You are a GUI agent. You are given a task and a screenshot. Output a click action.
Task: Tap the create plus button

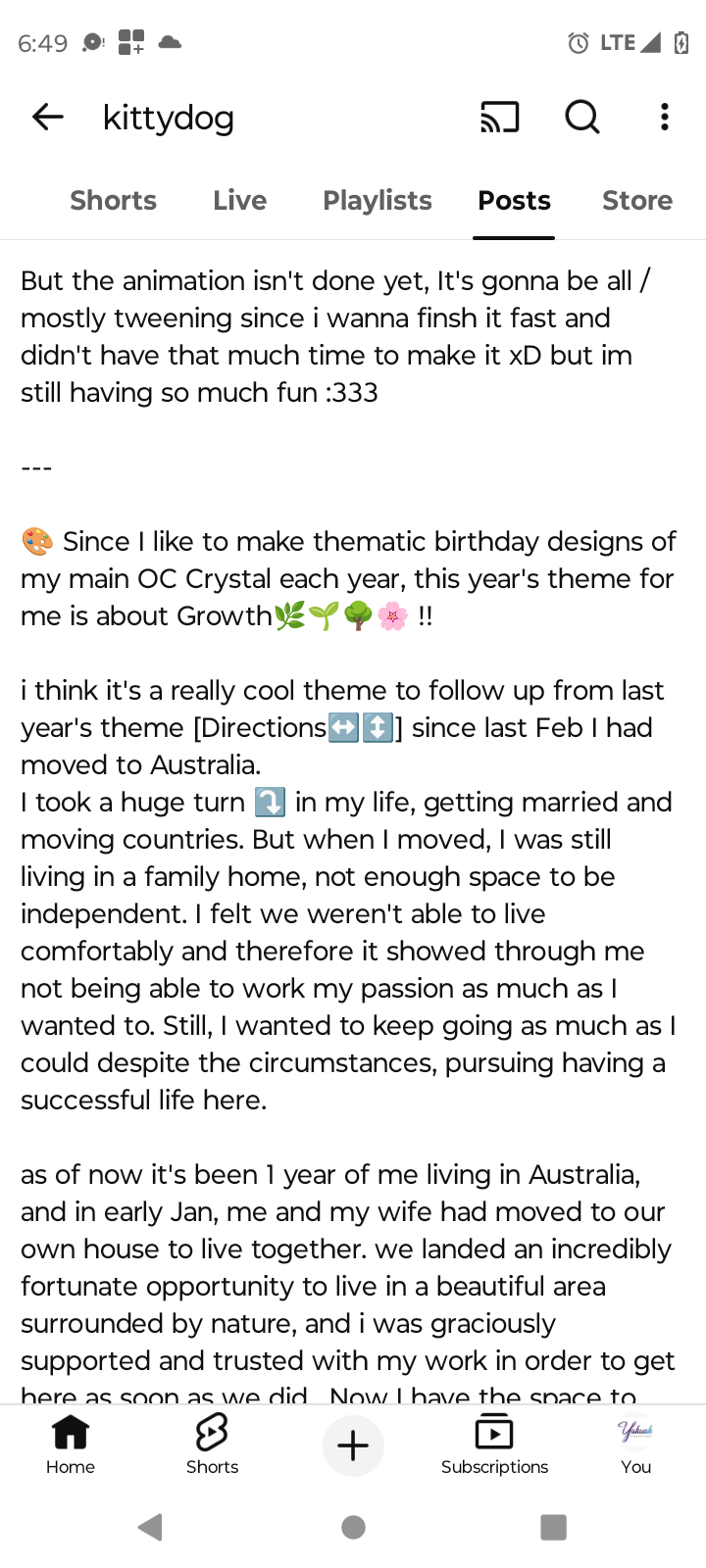353,1445
